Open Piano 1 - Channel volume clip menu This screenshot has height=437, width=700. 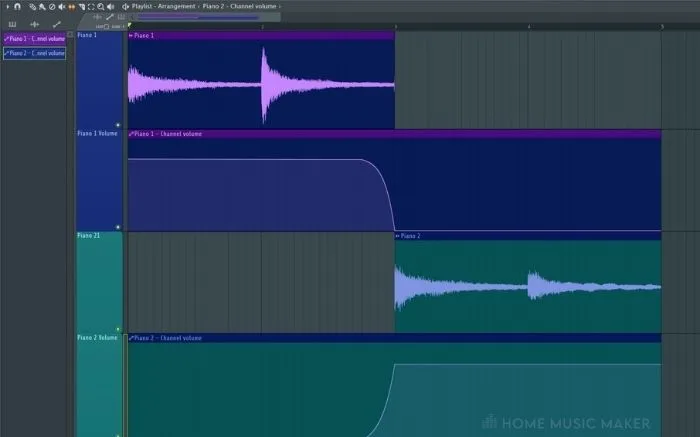(131, 134)
